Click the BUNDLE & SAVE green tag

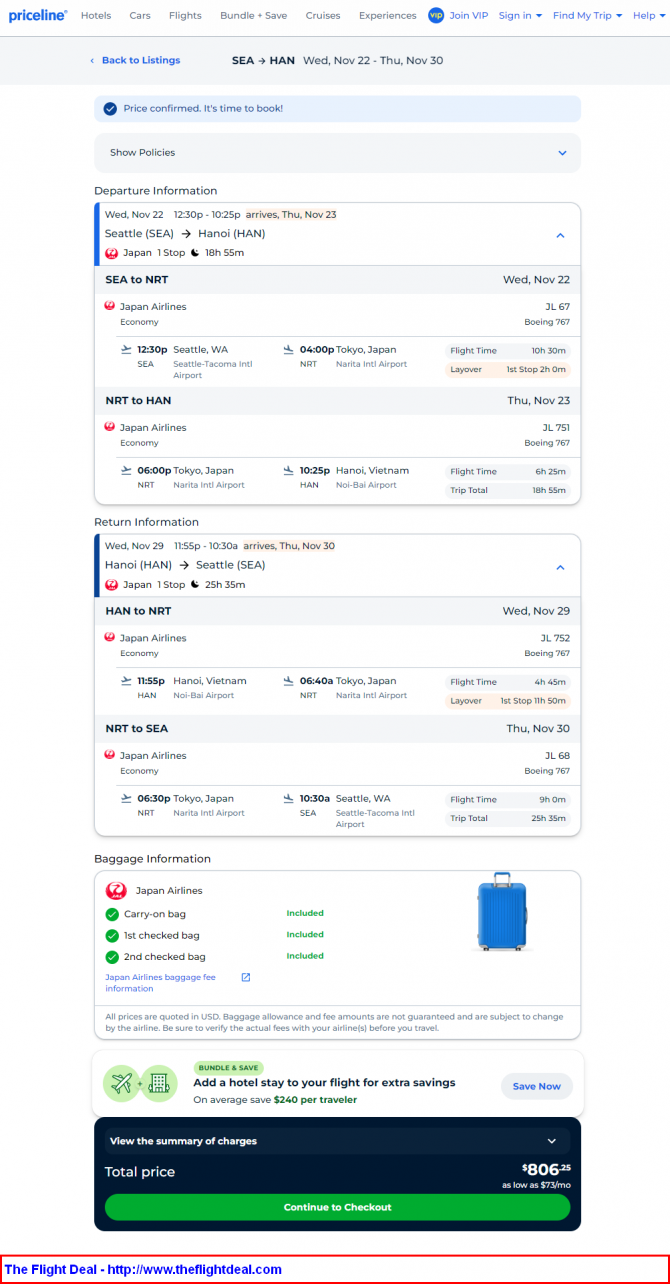(x=229, y=1068)
